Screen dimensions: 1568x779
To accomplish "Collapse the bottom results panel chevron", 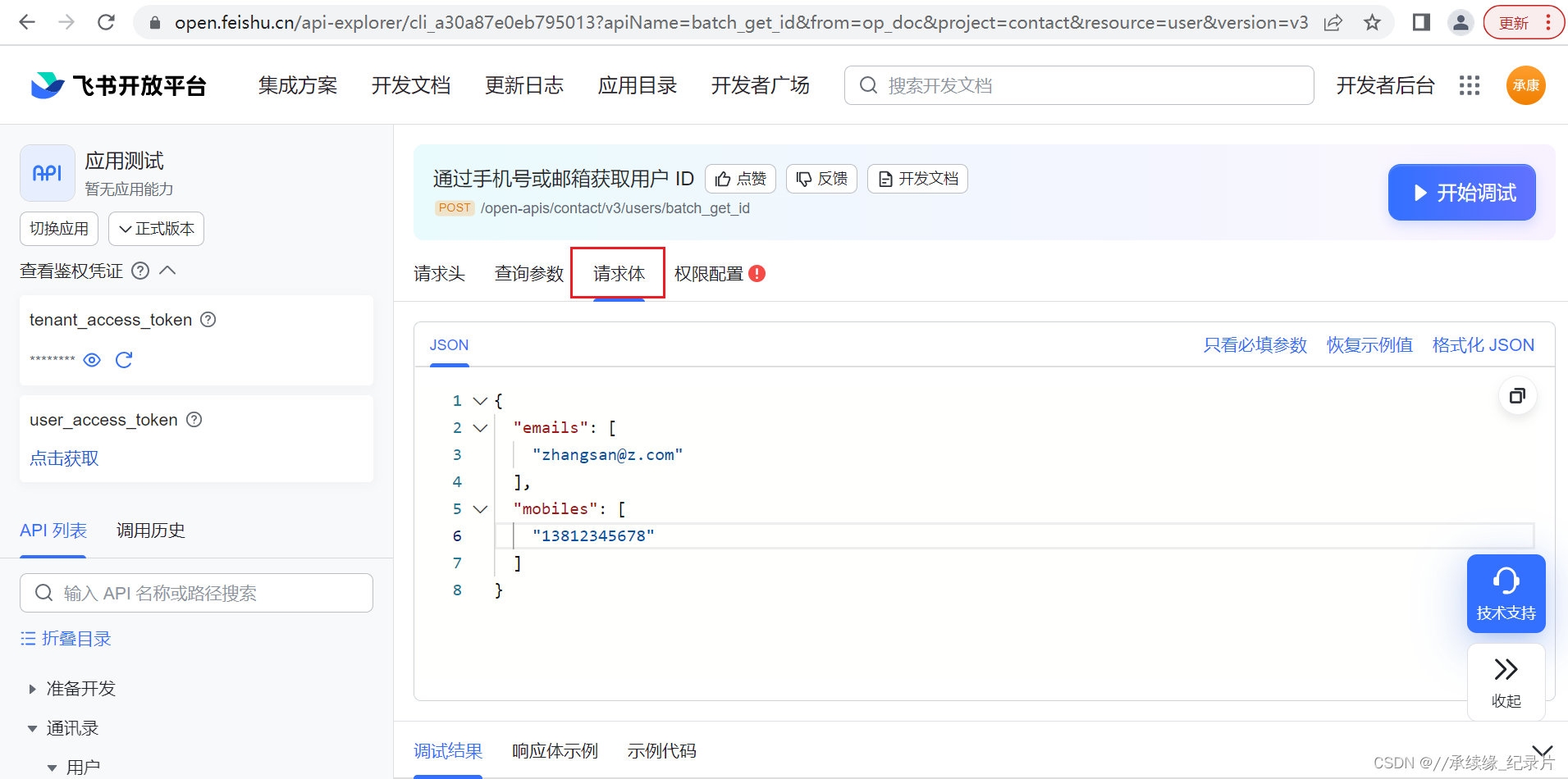I will coord(1543,751).
